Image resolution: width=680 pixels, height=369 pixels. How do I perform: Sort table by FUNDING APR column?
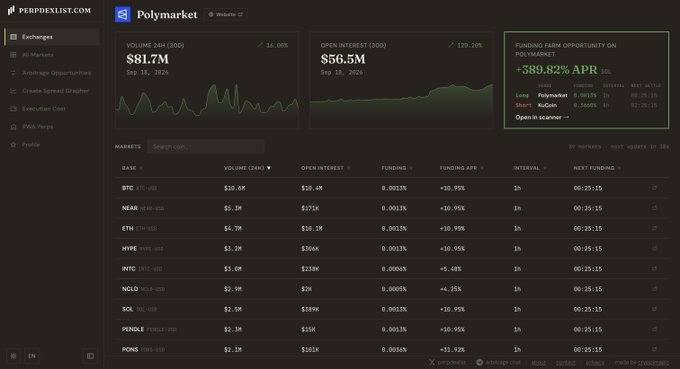coord(461,168)
